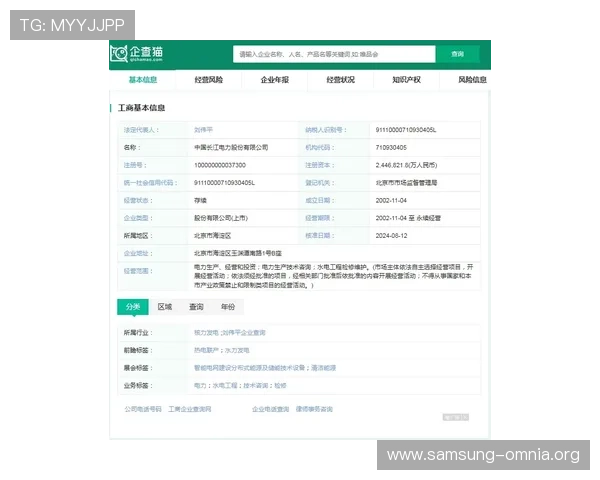Click registered capital 2,446,821.8(万人民币)
Image resolution: width=600 pixels, height=480 pixels.
coord(406,165)
